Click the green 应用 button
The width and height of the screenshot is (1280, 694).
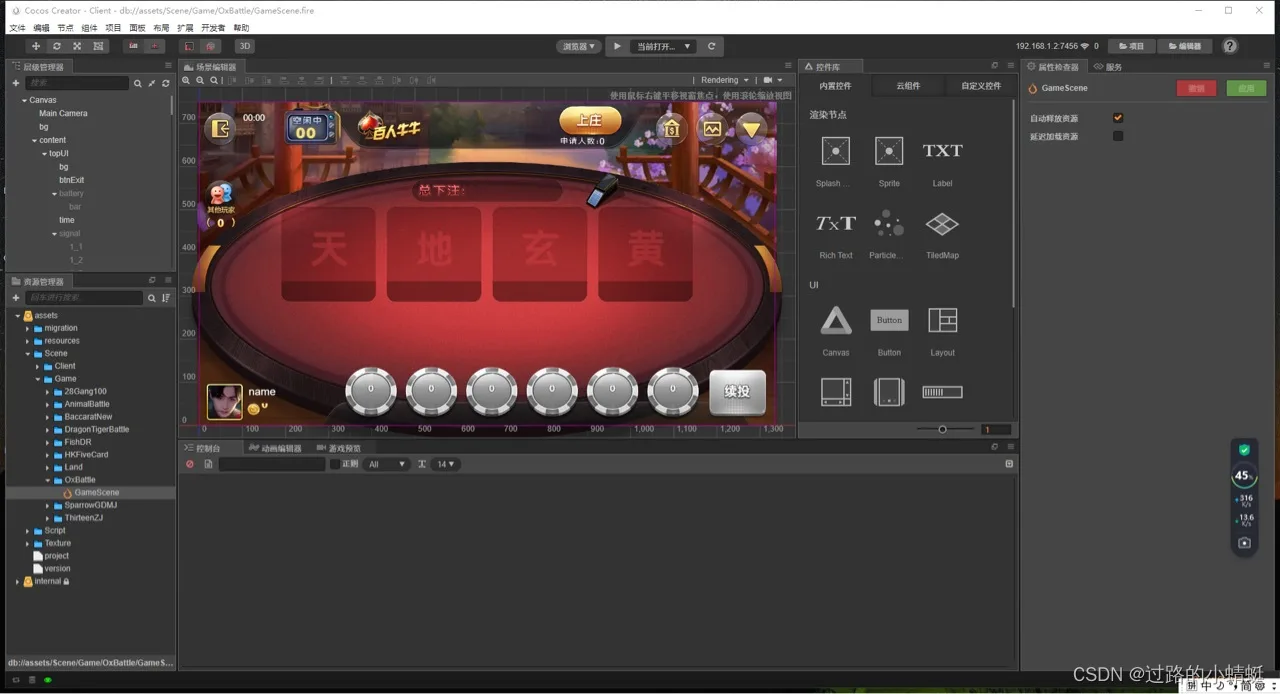point(1246,88)
